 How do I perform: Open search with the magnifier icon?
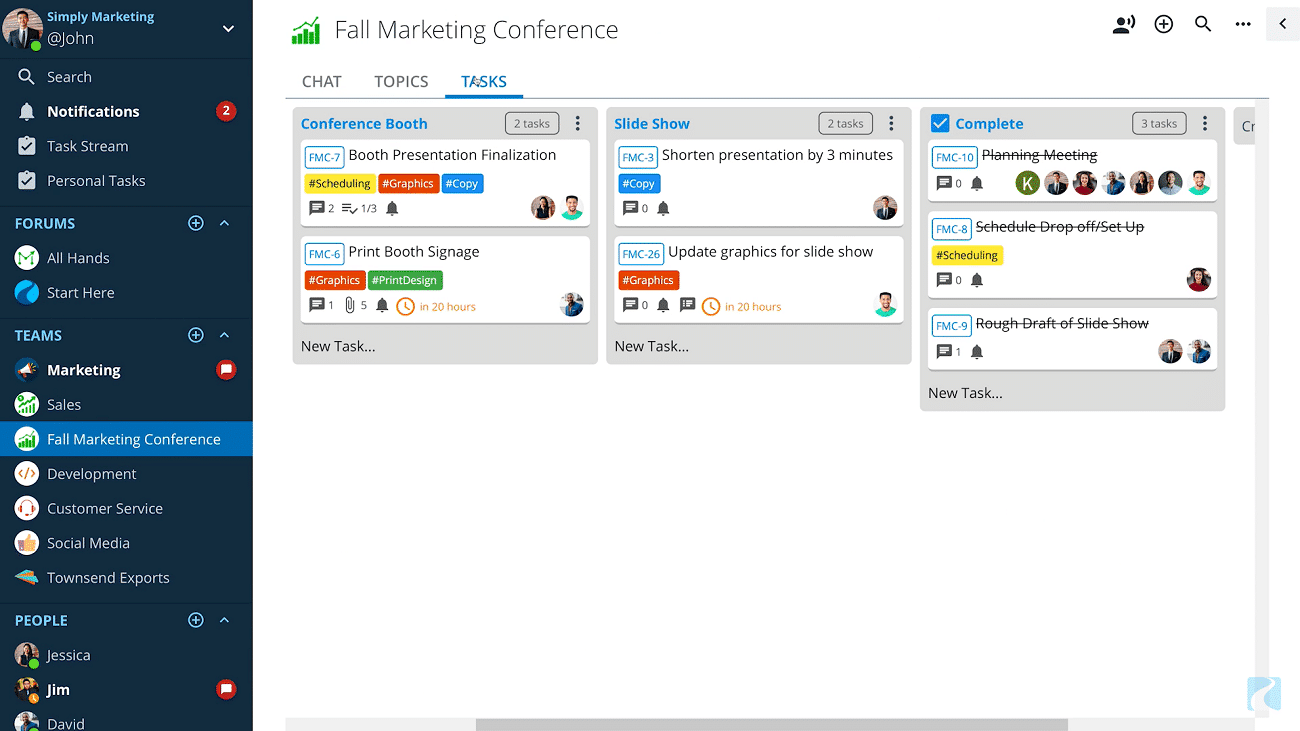pos(1203,25)
